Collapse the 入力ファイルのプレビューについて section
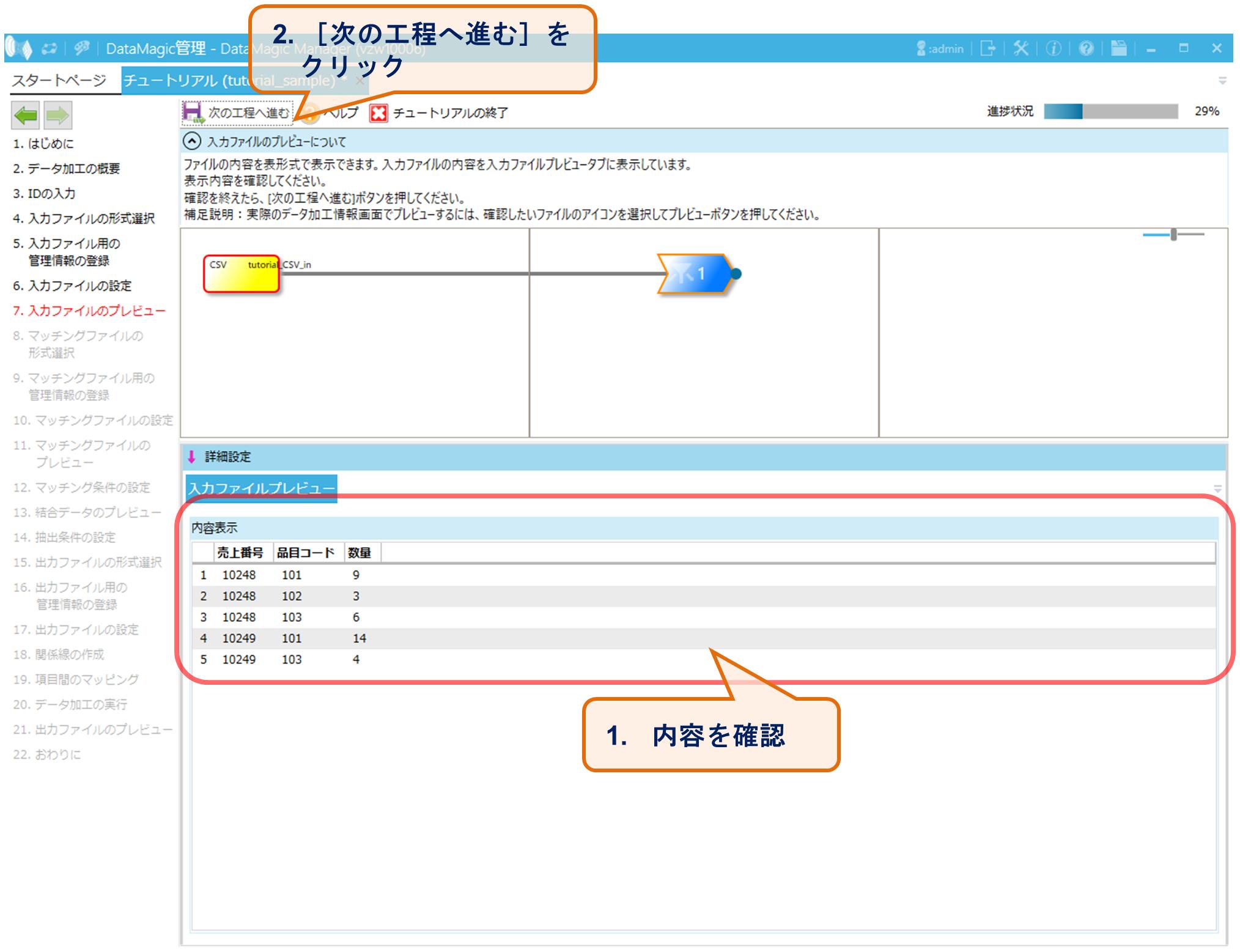Image resolution: width=1240 pixels, height=952 pixels. (x=192, y=142)
